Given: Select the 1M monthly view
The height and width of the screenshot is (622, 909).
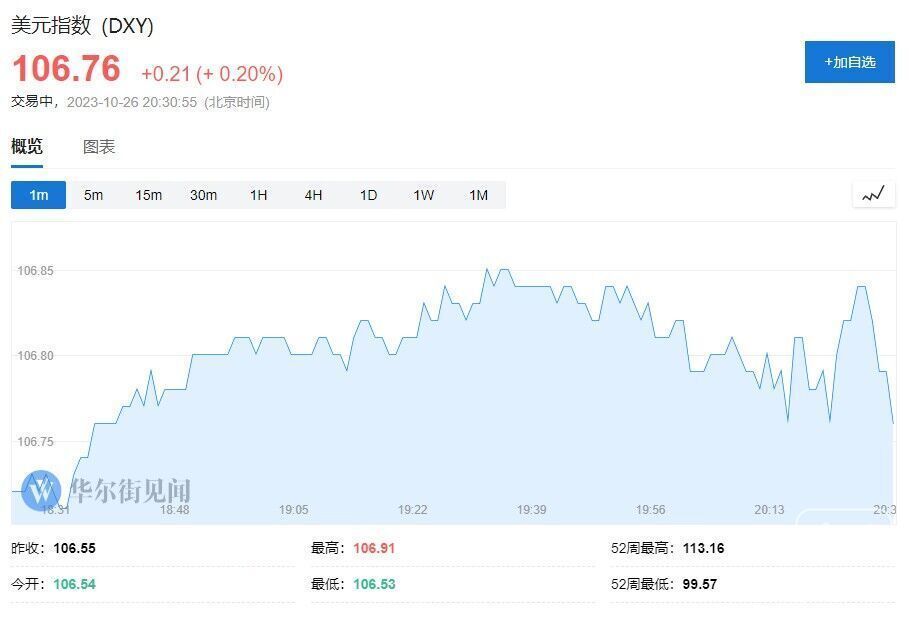Looking at the screenshot, I should pos(478,195).
